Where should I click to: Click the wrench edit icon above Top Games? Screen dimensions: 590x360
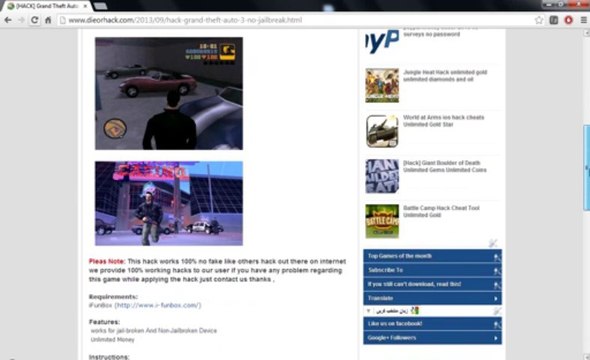[x=493, y=243]
